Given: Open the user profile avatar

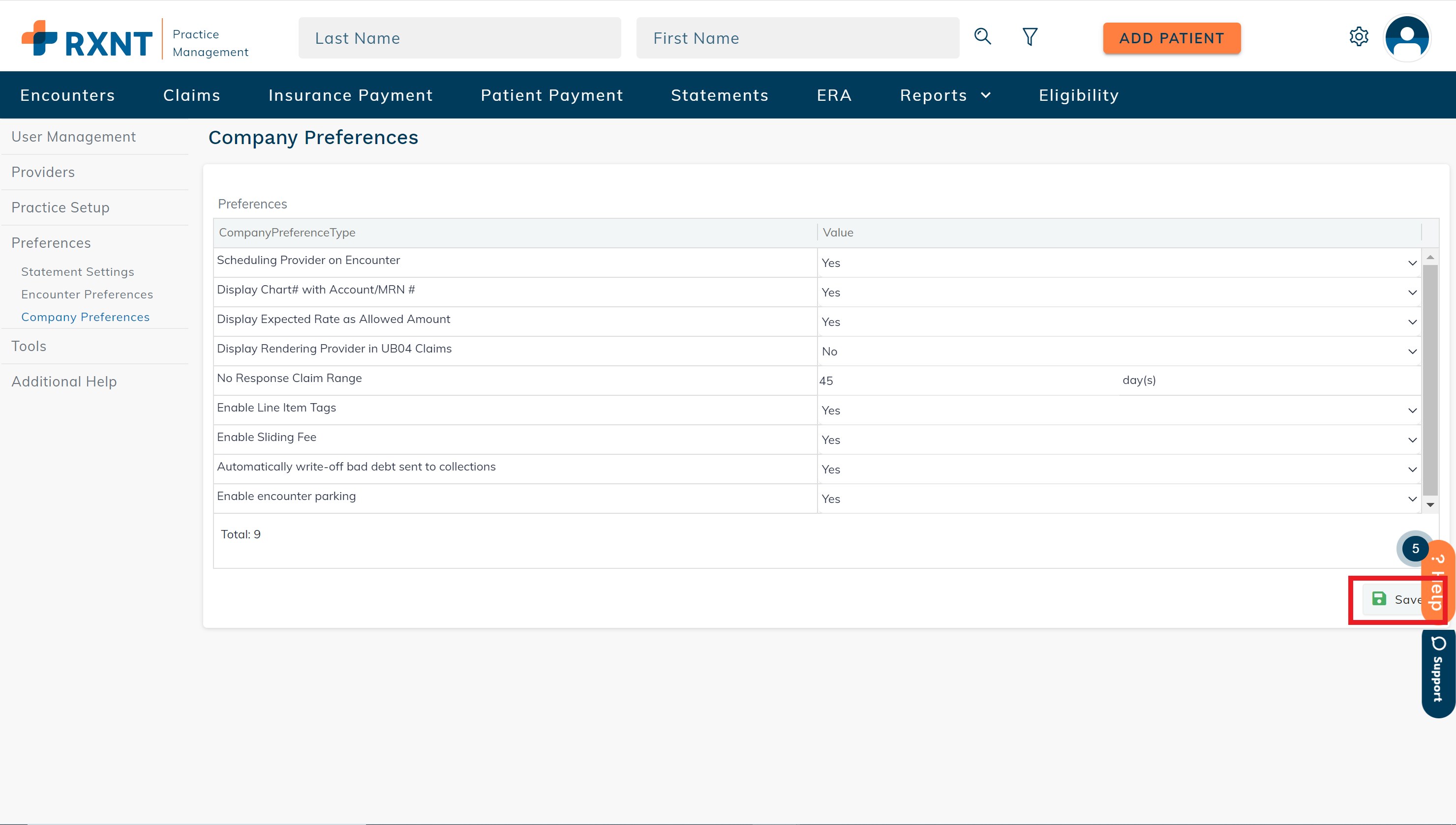Looking at the screenshot, I should [1407, 37].
